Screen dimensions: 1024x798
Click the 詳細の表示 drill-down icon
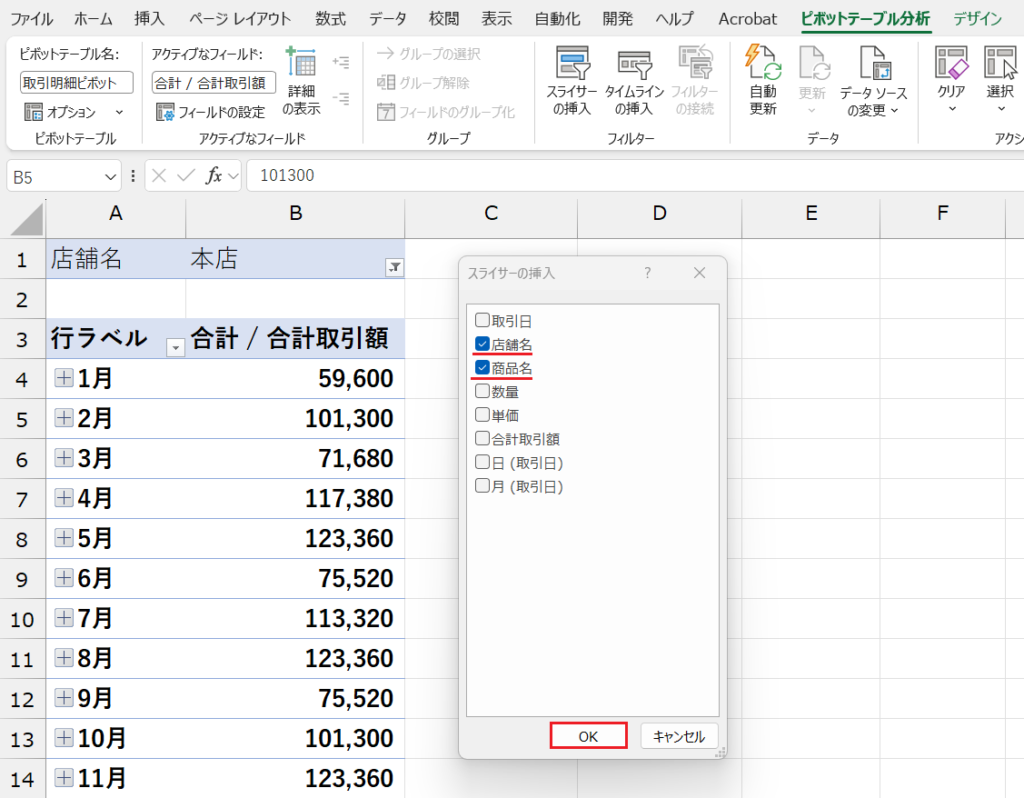point(301,64)
